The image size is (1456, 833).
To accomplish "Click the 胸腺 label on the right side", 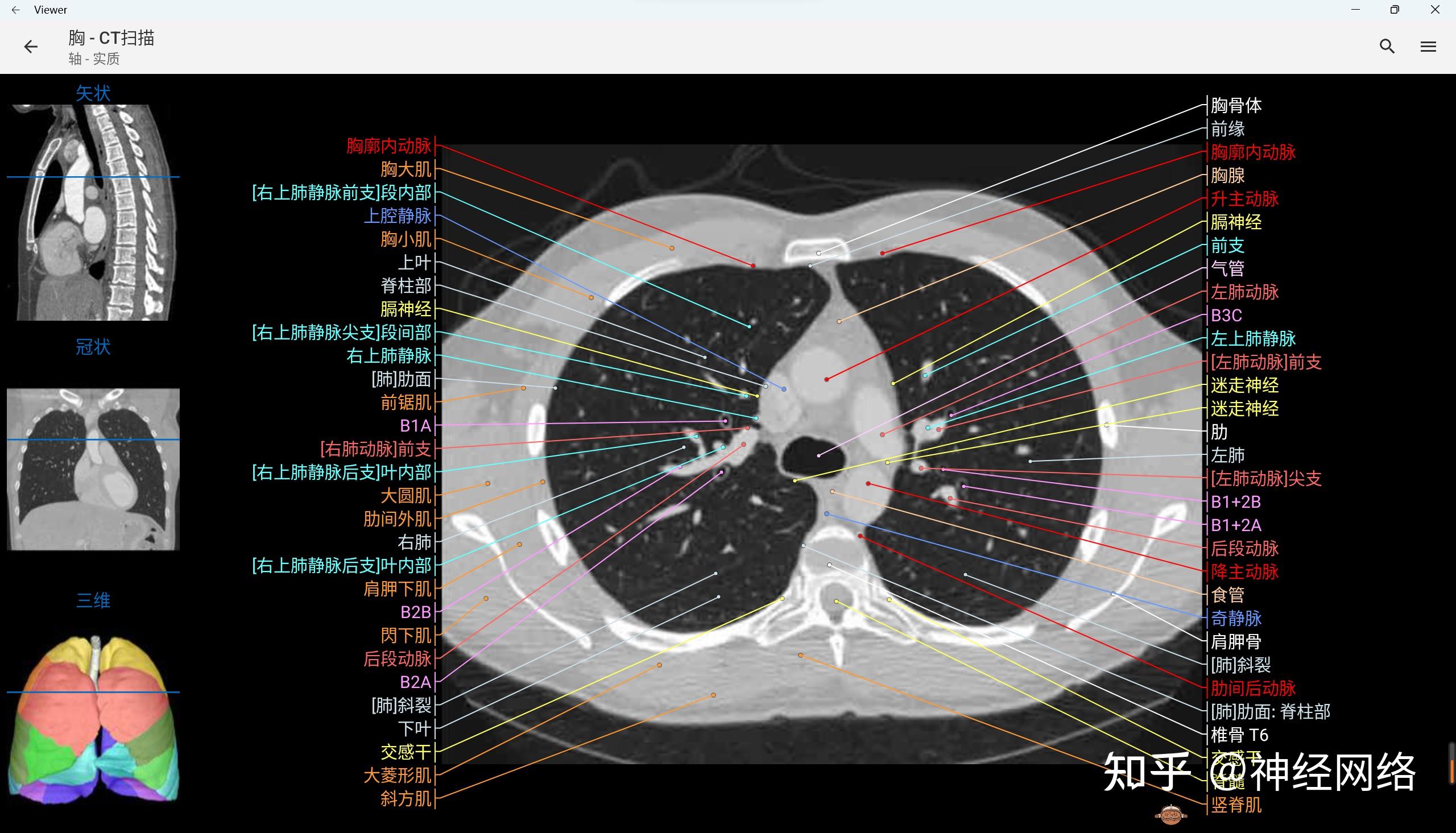I will 1228,176.
